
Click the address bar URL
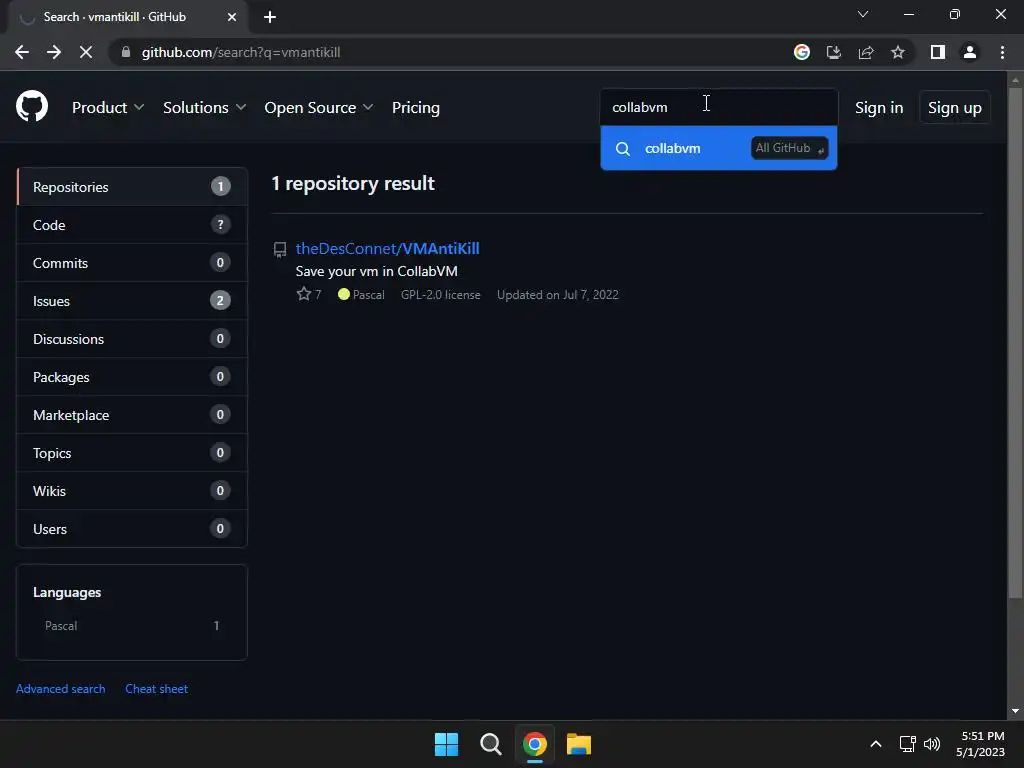[x=240, y=52]
